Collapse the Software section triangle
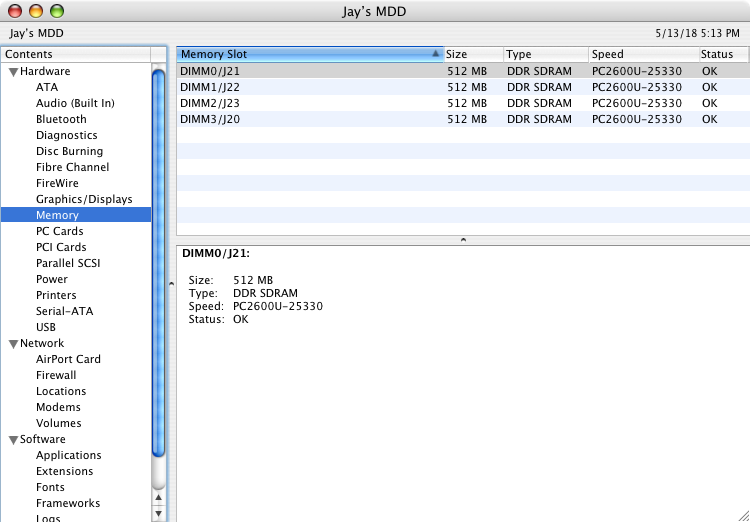This screenshot has width=750, height=522. [13, 440]
